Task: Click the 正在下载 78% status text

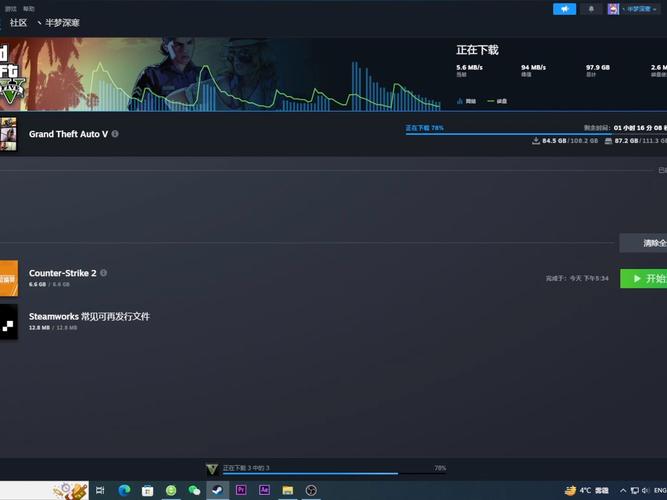Action: click(424, 128)
